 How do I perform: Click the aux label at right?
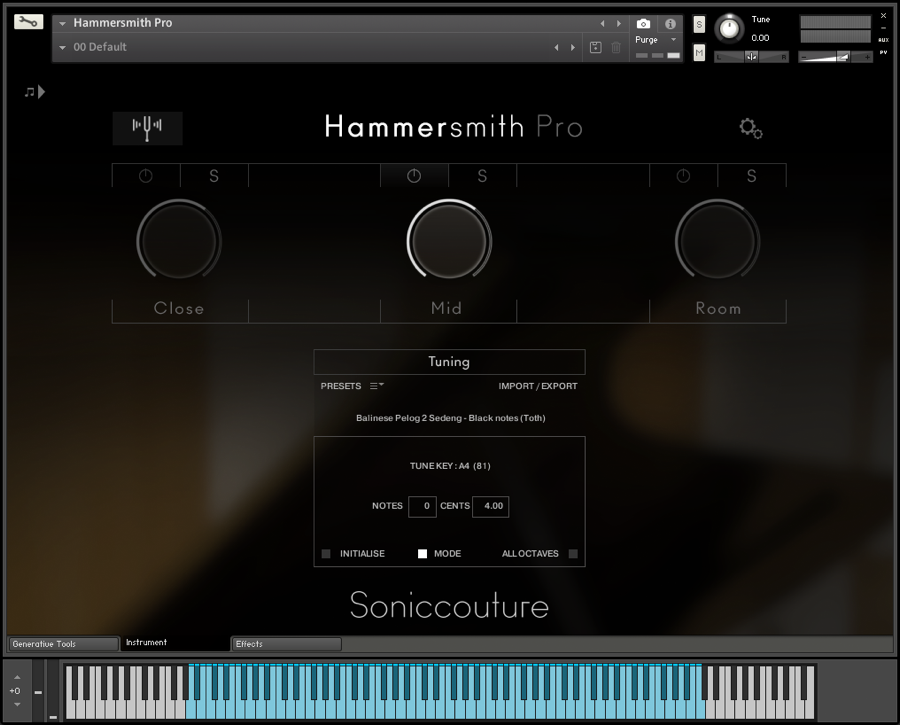click(883, 40)
